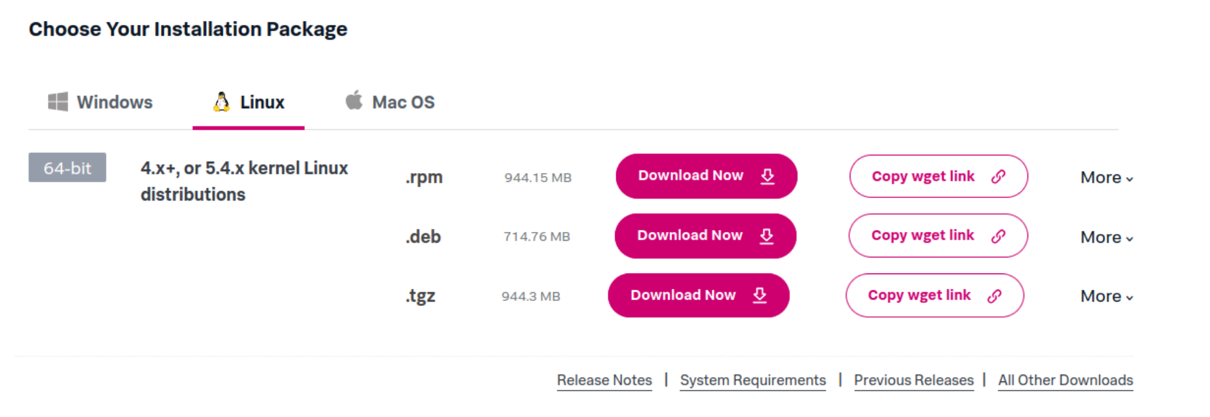Switch to the Windows tab
The image size is (1210, 417).
click(114, 102)
